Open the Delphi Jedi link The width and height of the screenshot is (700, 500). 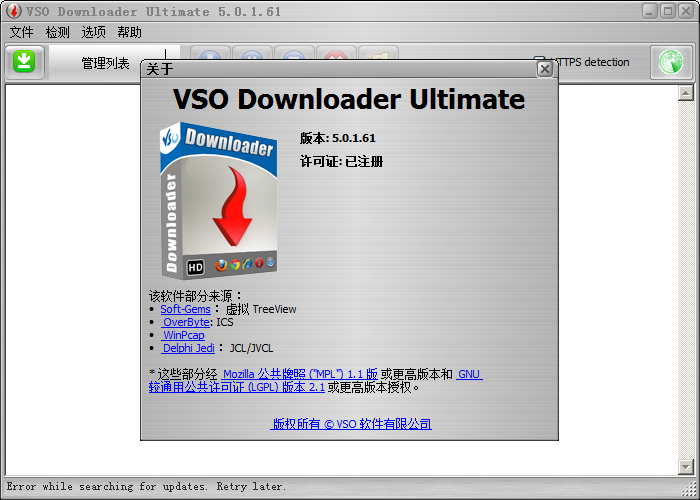coord(188,348)
